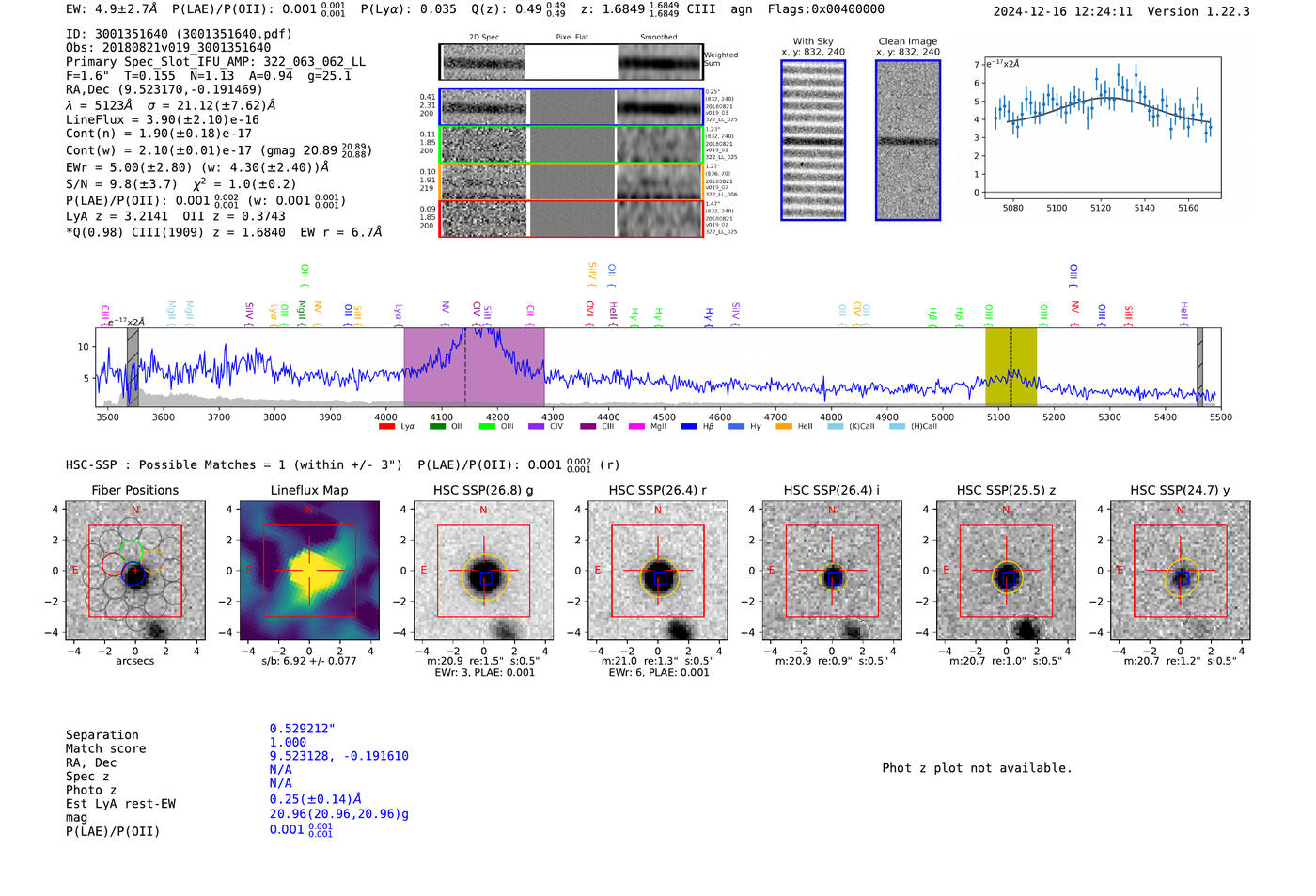Viewport: 1316px width, 896px height.
Task: Click the Smoothed column header
Action: point(659,38)
